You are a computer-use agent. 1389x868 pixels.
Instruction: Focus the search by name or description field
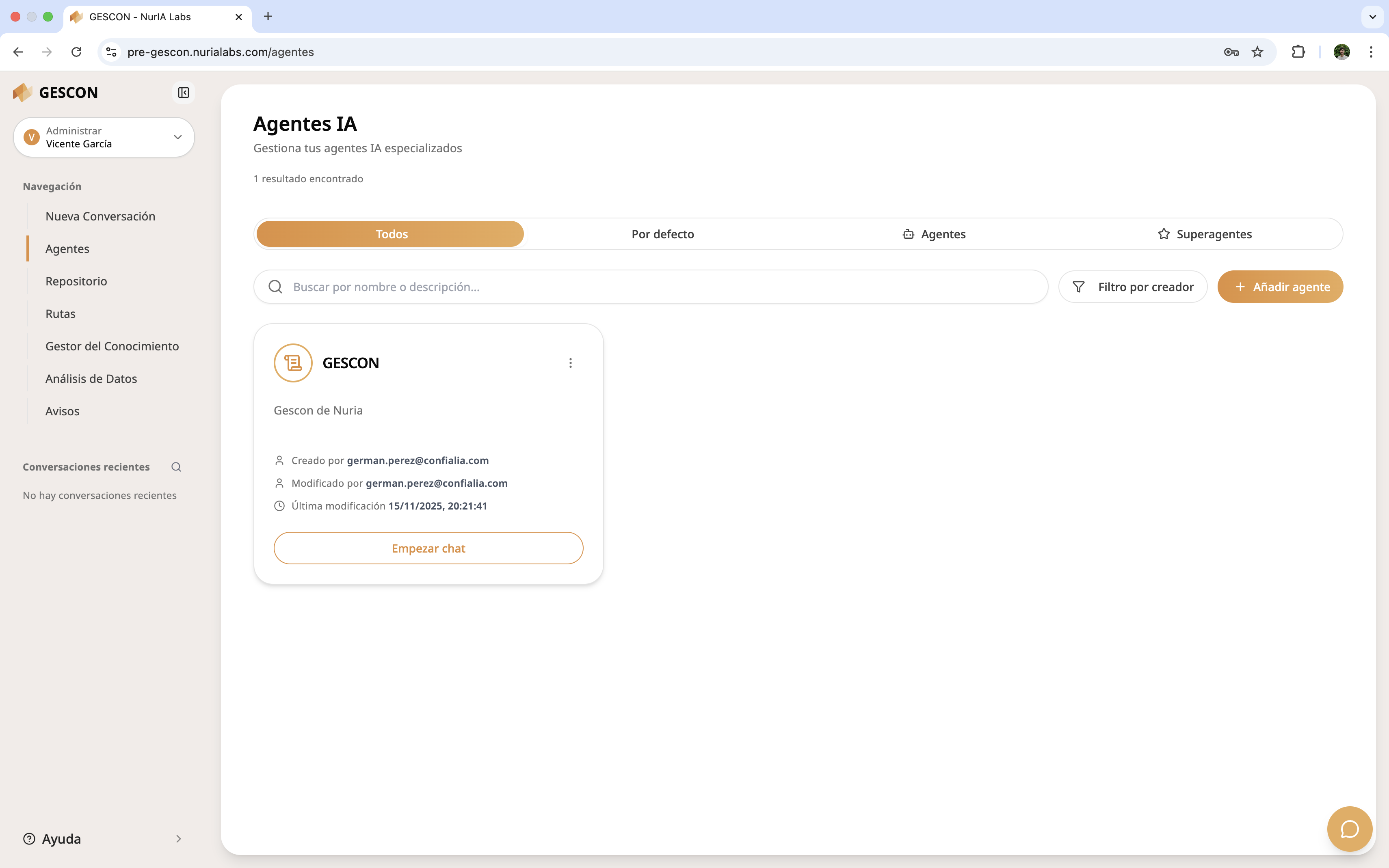660,287
